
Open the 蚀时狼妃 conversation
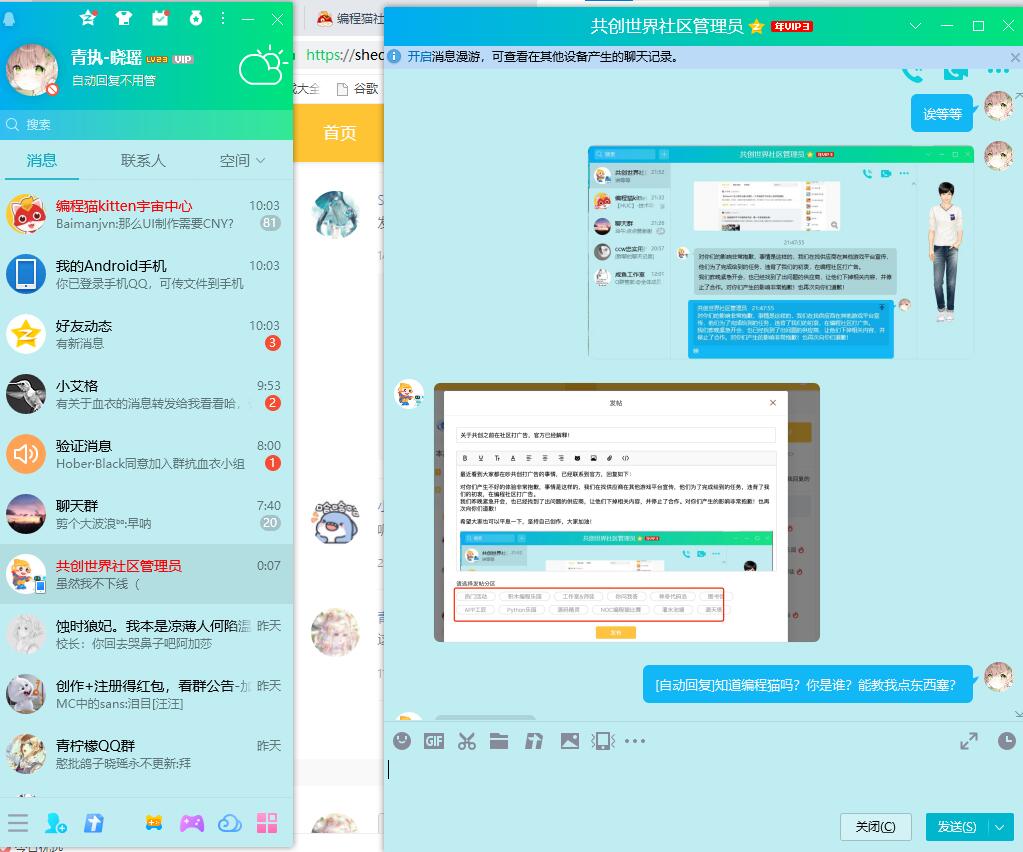coord(146,634)
